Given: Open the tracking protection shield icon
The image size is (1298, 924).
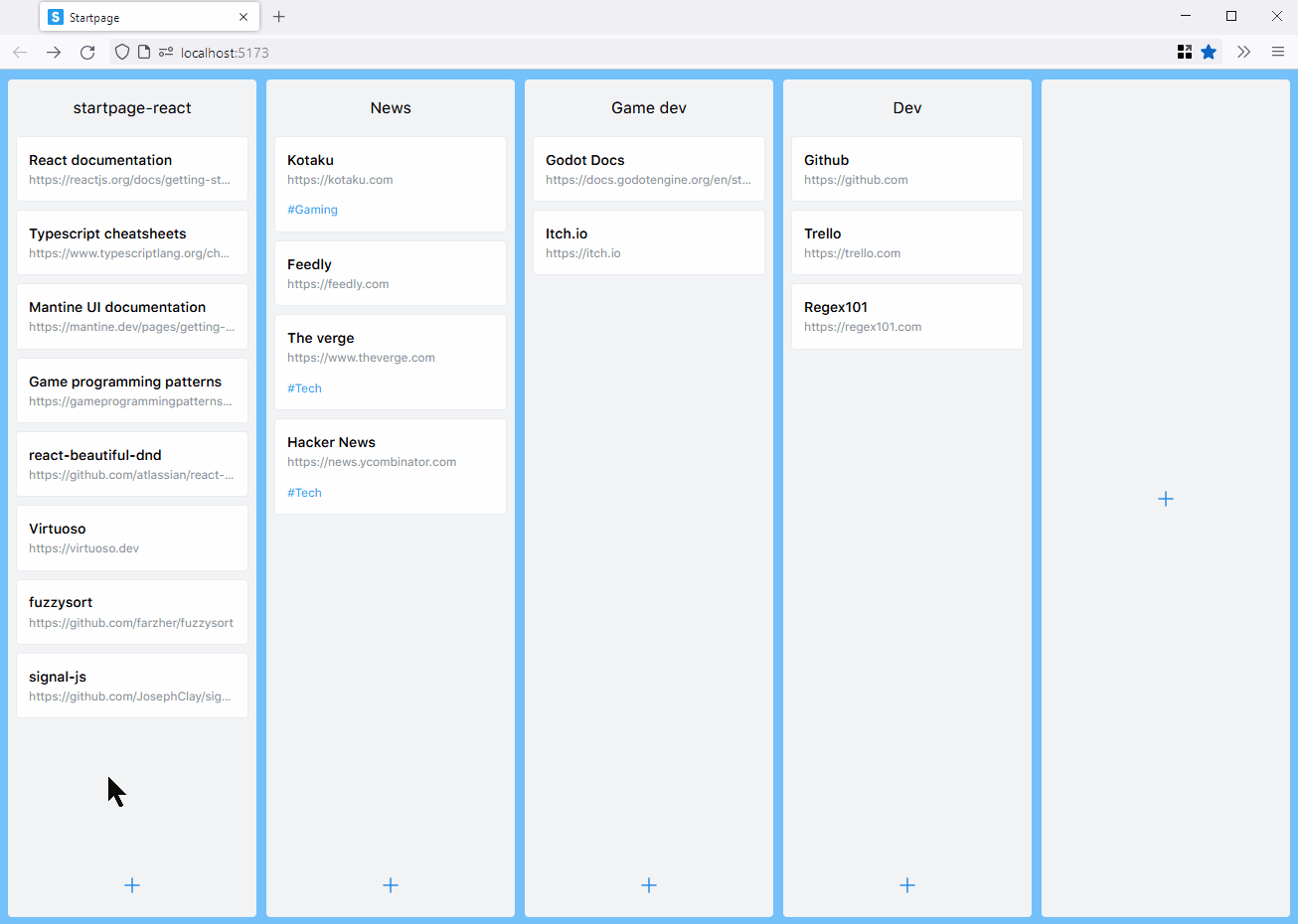Looking at the screenshot, I should (x=122, y=53).
